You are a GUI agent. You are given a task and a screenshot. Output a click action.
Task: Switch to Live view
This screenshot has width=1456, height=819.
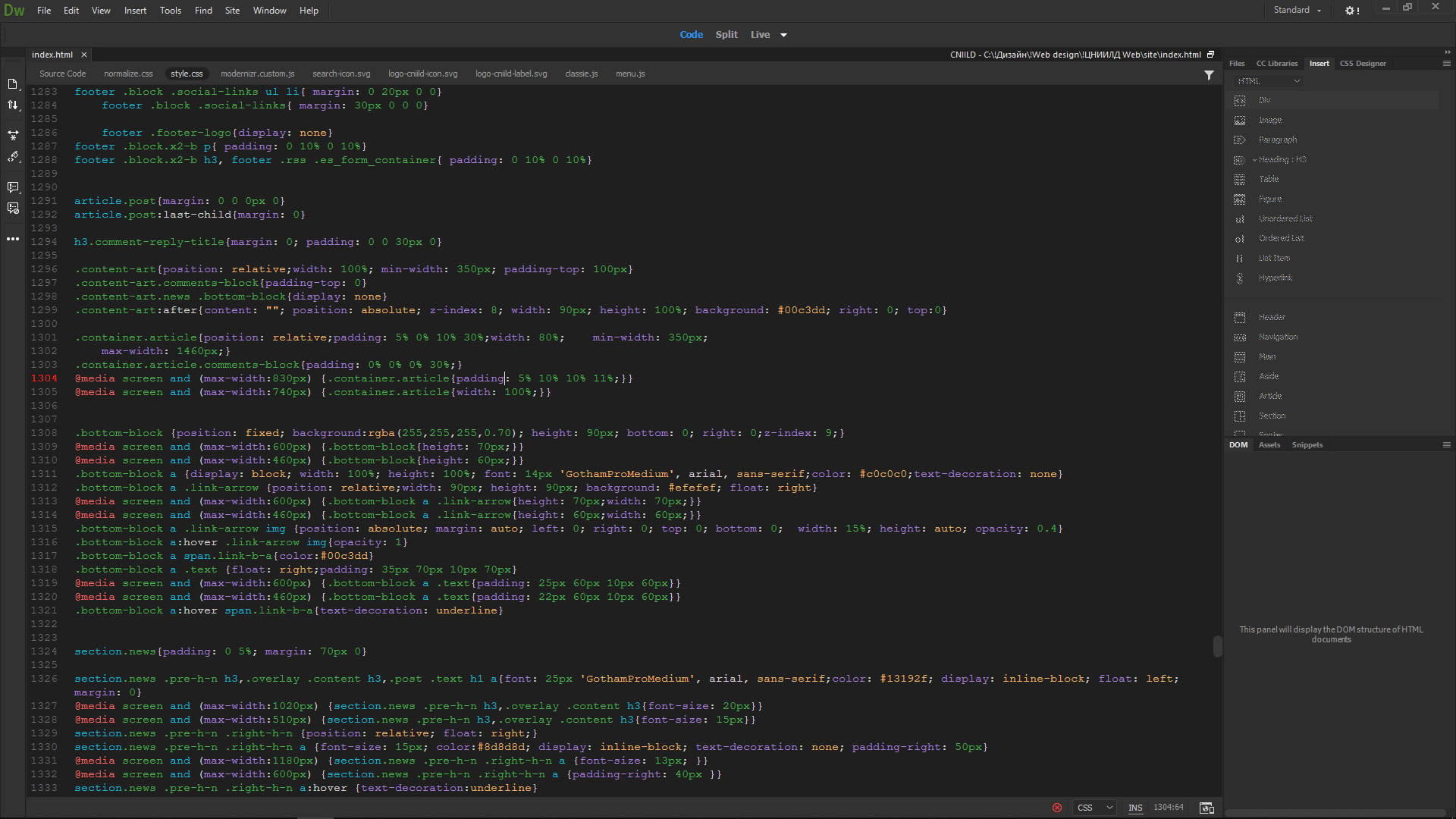pyautogui.click(x=760, y=35)
